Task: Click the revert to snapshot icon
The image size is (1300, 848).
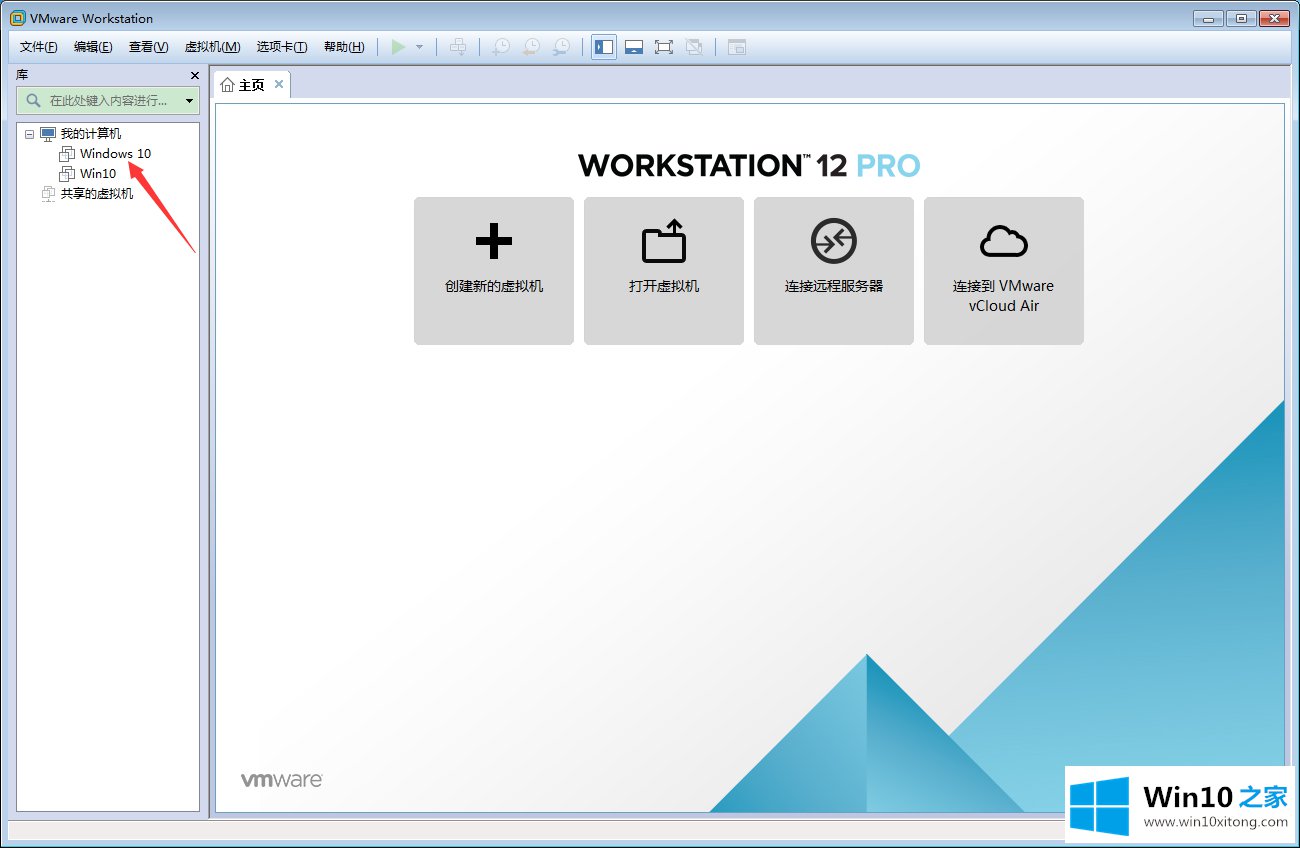Action: tap(531, 47)
